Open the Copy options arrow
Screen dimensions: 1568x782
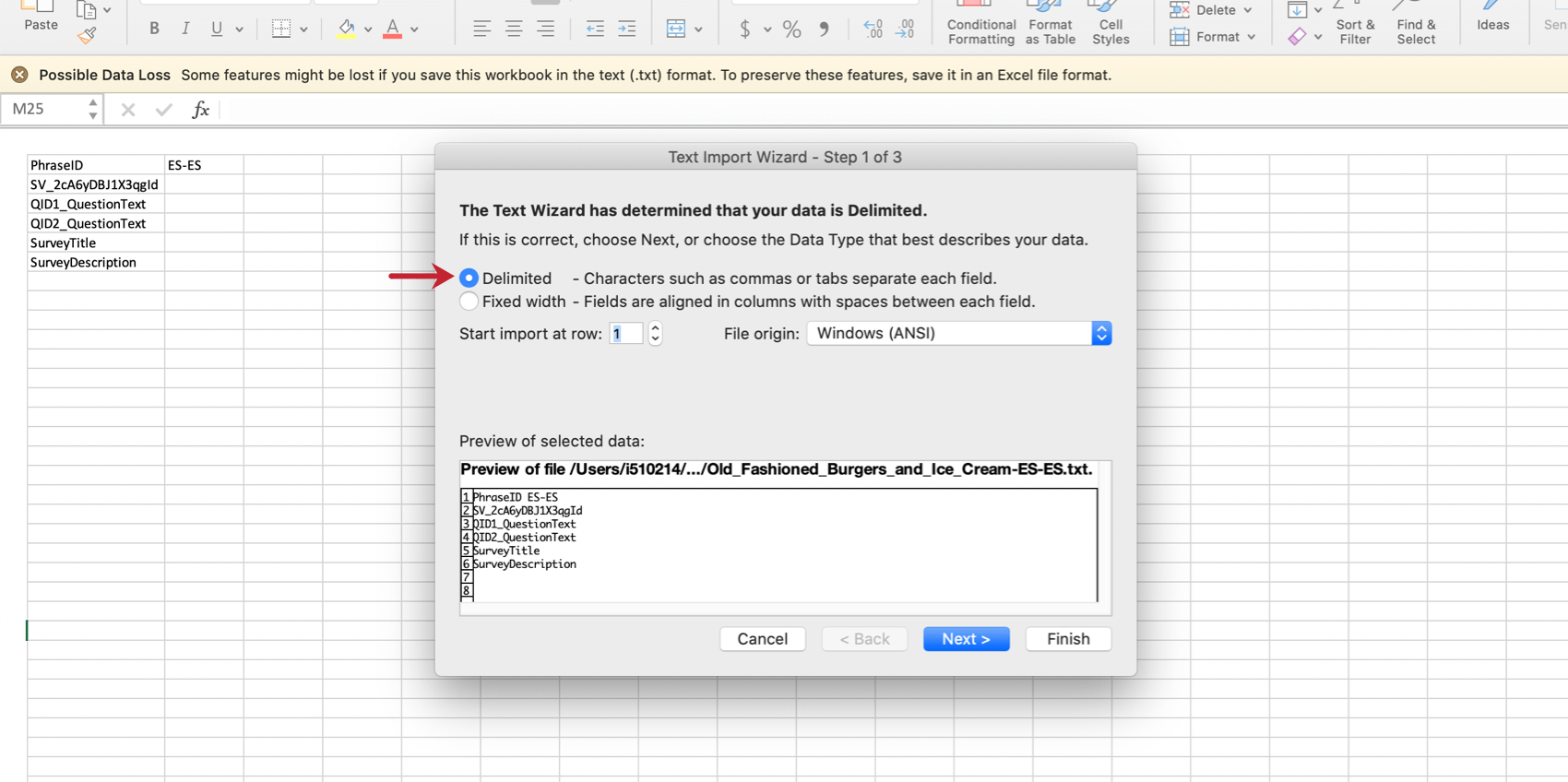pos(107,10)
